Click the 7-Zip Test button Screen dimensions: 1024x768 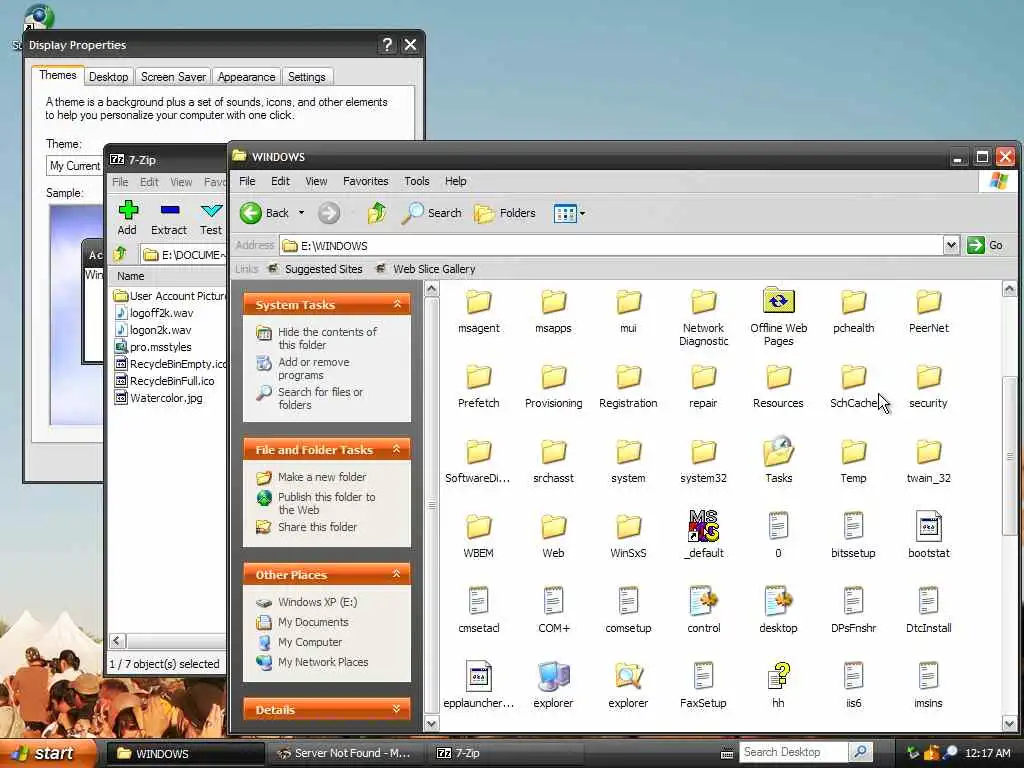tap(211, 218)
